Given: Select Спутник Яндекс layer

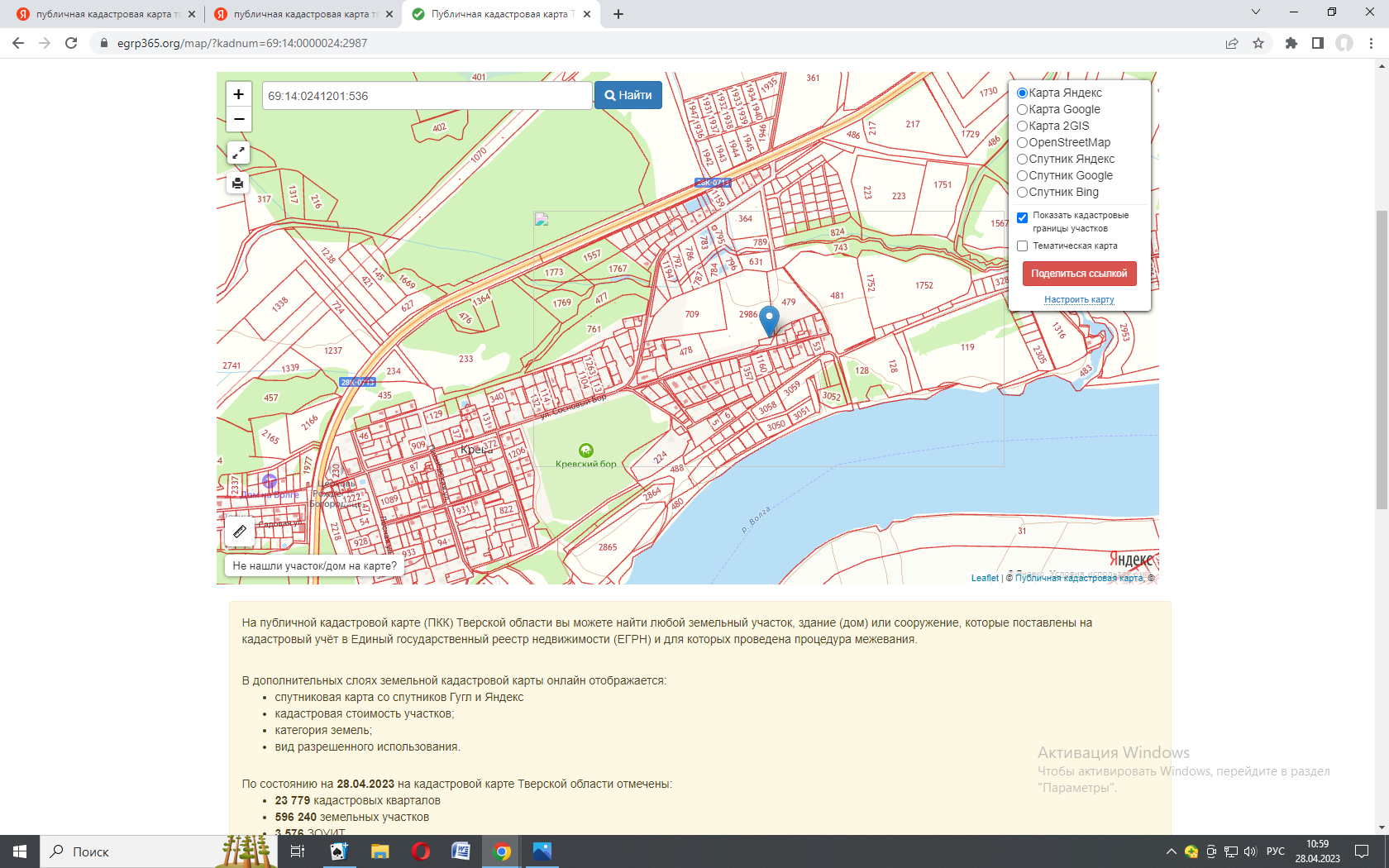Looking at the screenshot, I should click(x=1022, y=159).
